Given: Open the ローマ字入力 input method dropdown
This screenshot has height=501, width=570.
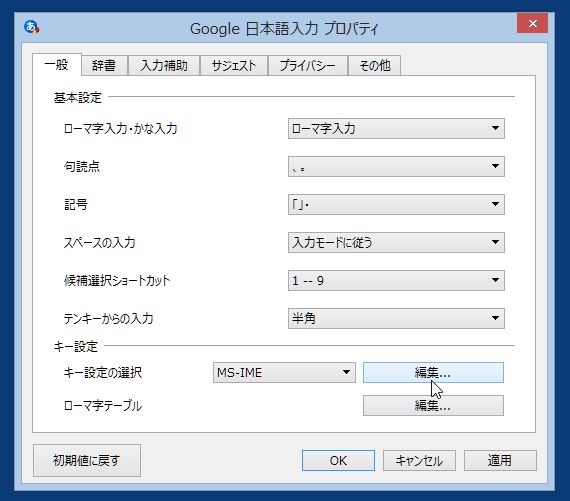Looking at the screenshot, I should click(x=396, y=128).
